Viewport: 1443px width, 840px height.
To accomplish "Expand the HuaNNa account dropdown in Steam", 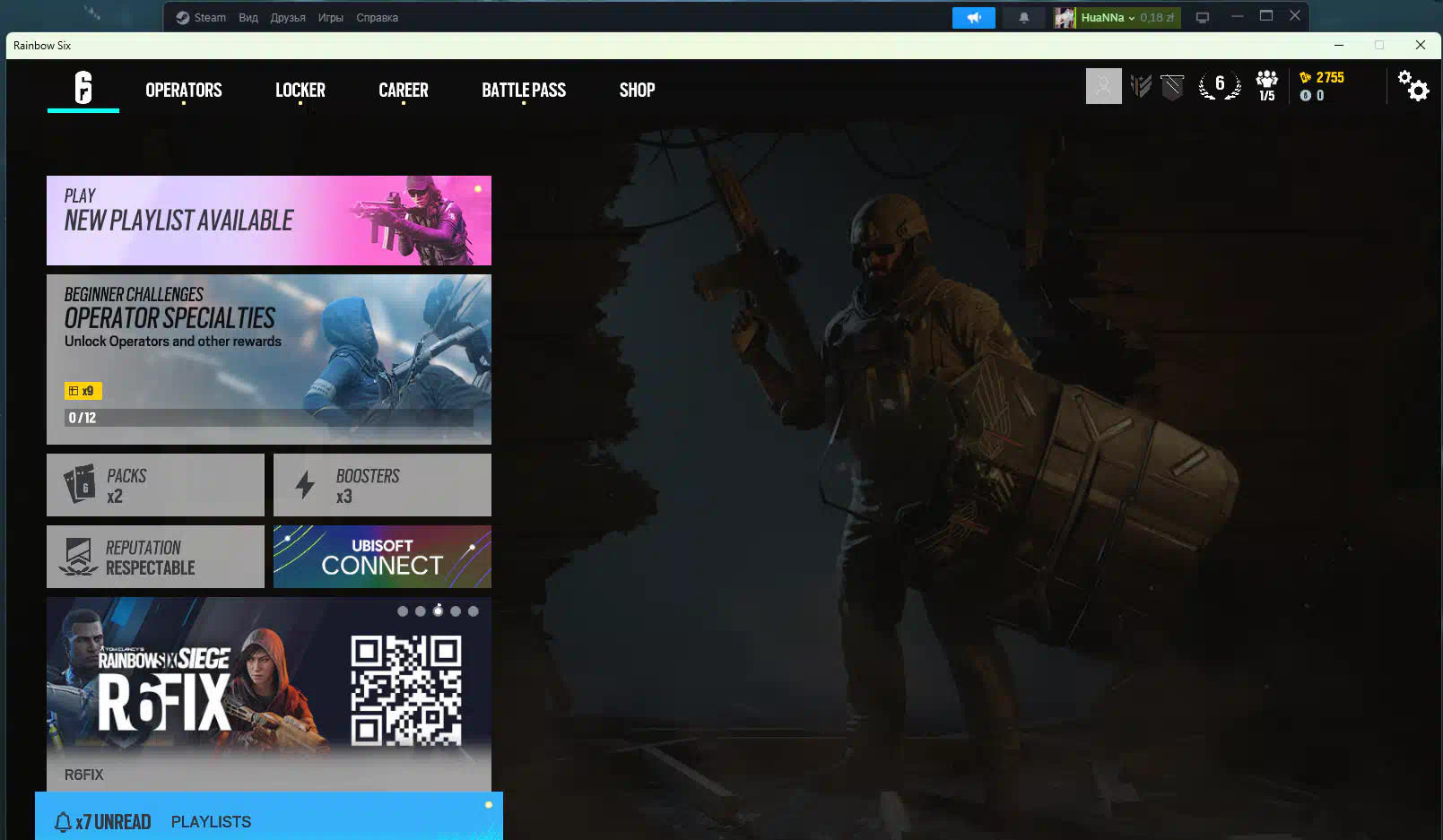I will pyautogui.click(x=1108, y=17).
